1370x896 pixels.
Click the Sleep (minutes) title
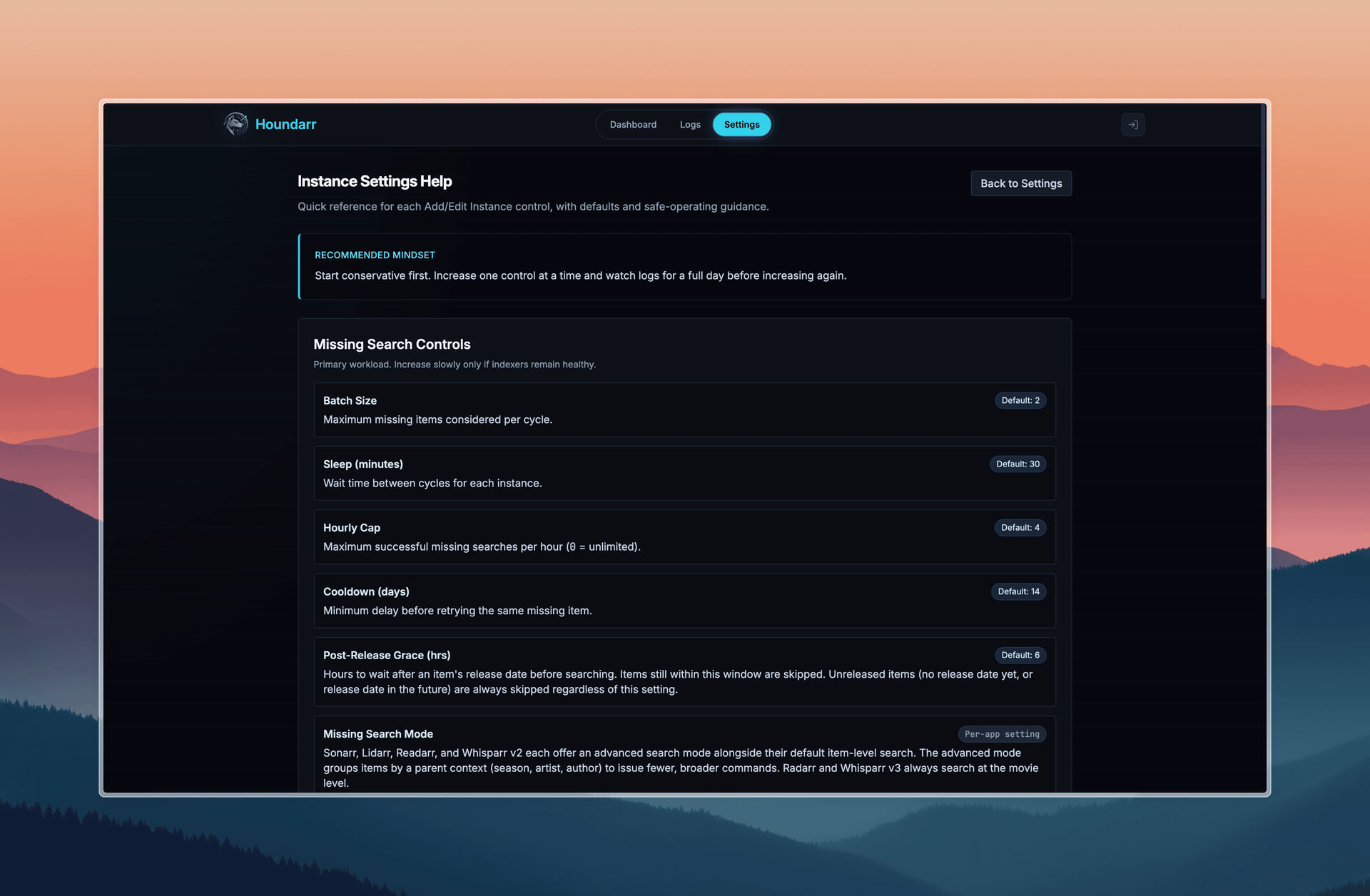[363, 464]
